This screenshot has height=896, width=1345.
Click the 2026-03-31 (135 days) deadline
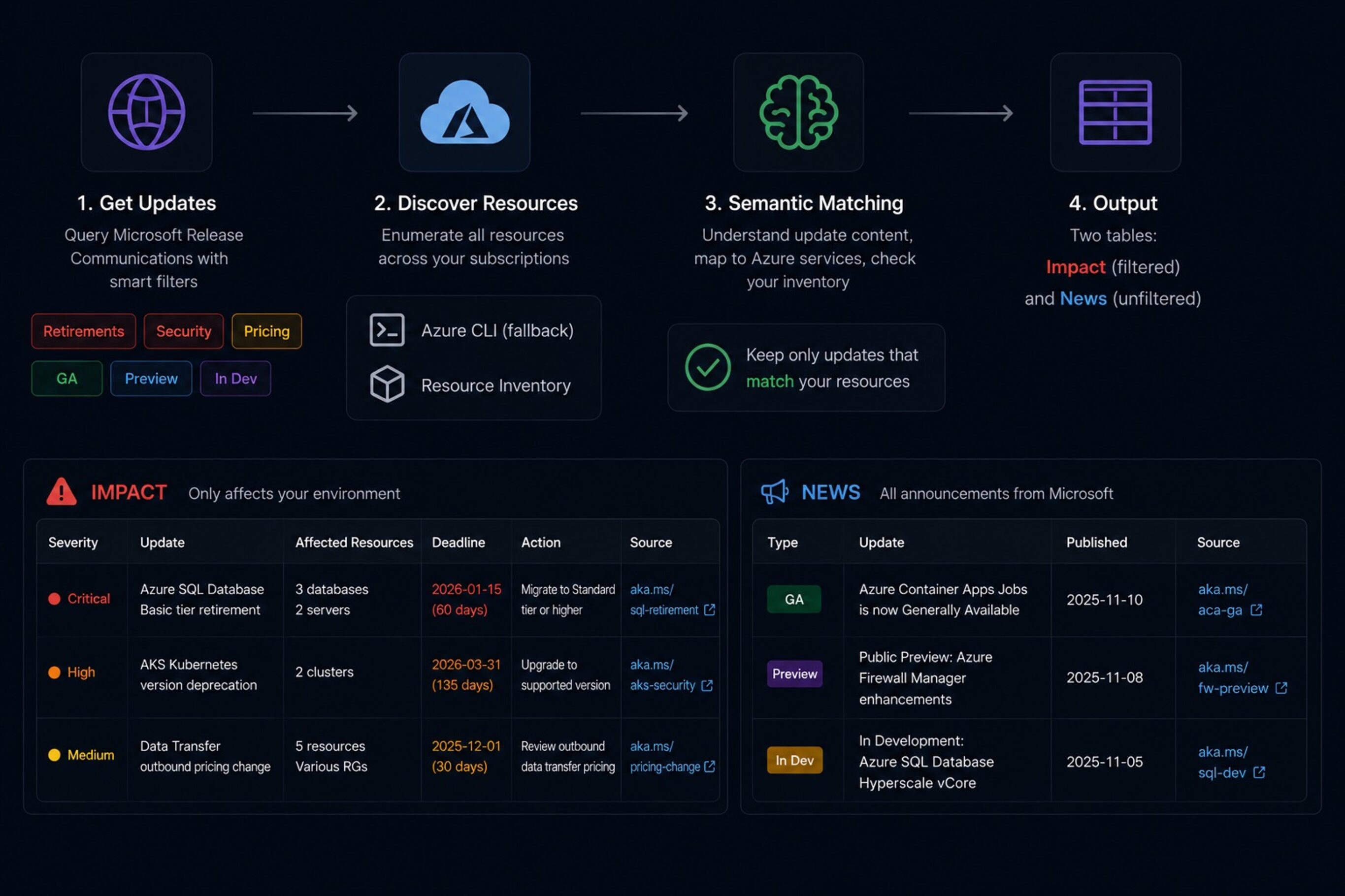tap(466, 675)
